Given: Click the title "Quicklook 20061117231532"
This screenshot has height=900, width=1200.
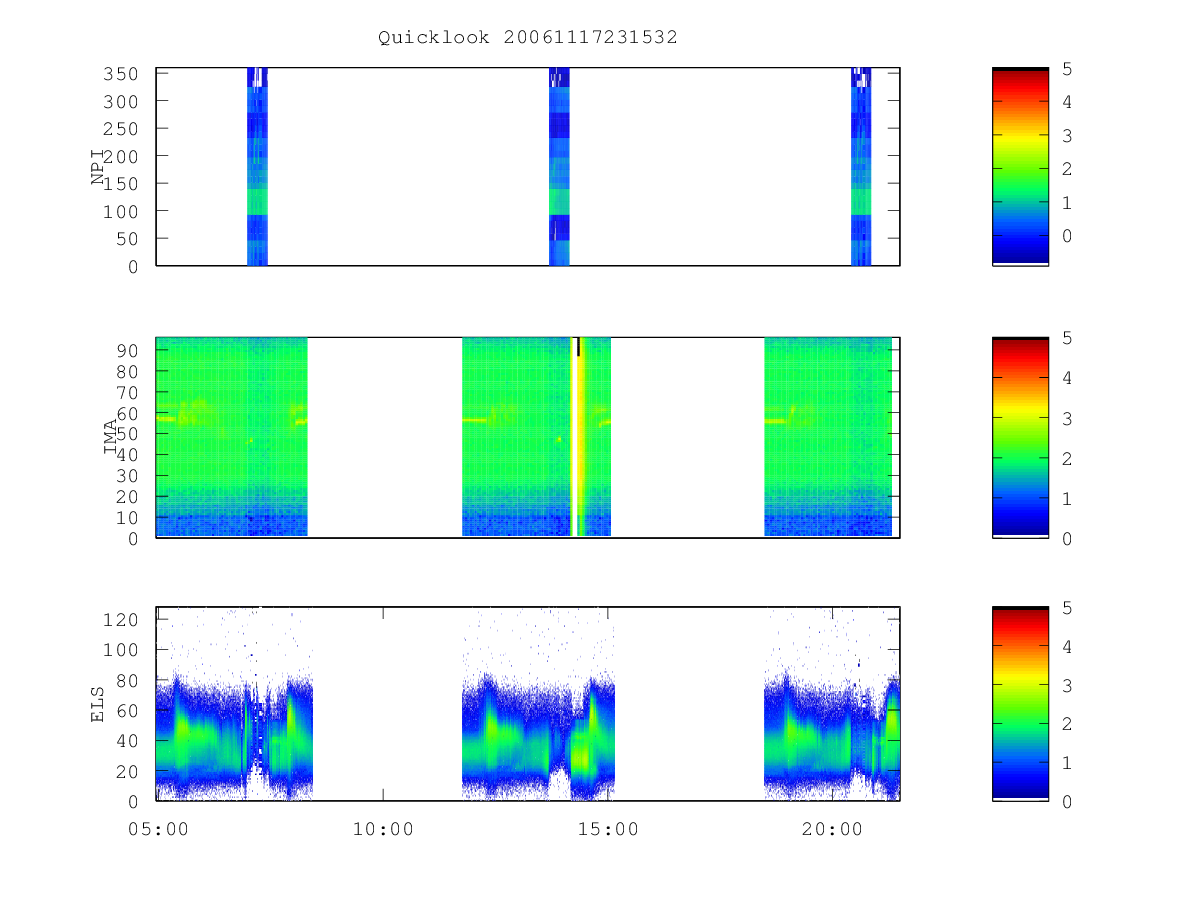Looking at the screenshot, I should pyautogui.click(x=528, y=38).
